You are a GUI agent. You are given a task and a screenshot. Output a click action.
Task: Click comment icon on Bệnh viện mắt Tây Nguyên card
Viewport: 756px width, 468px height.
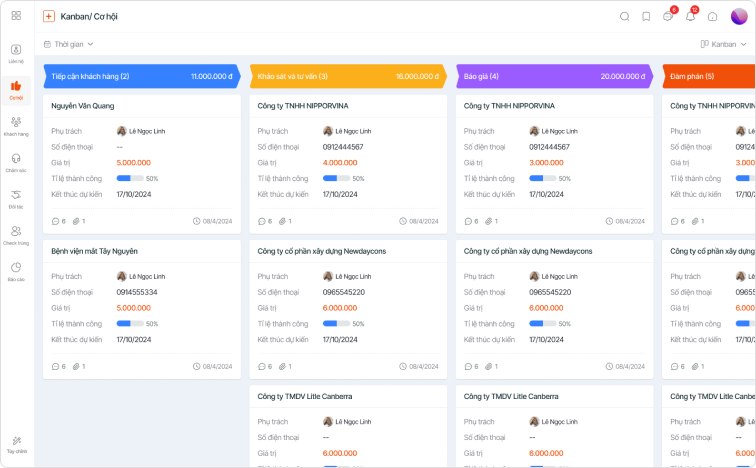[55, 366]
